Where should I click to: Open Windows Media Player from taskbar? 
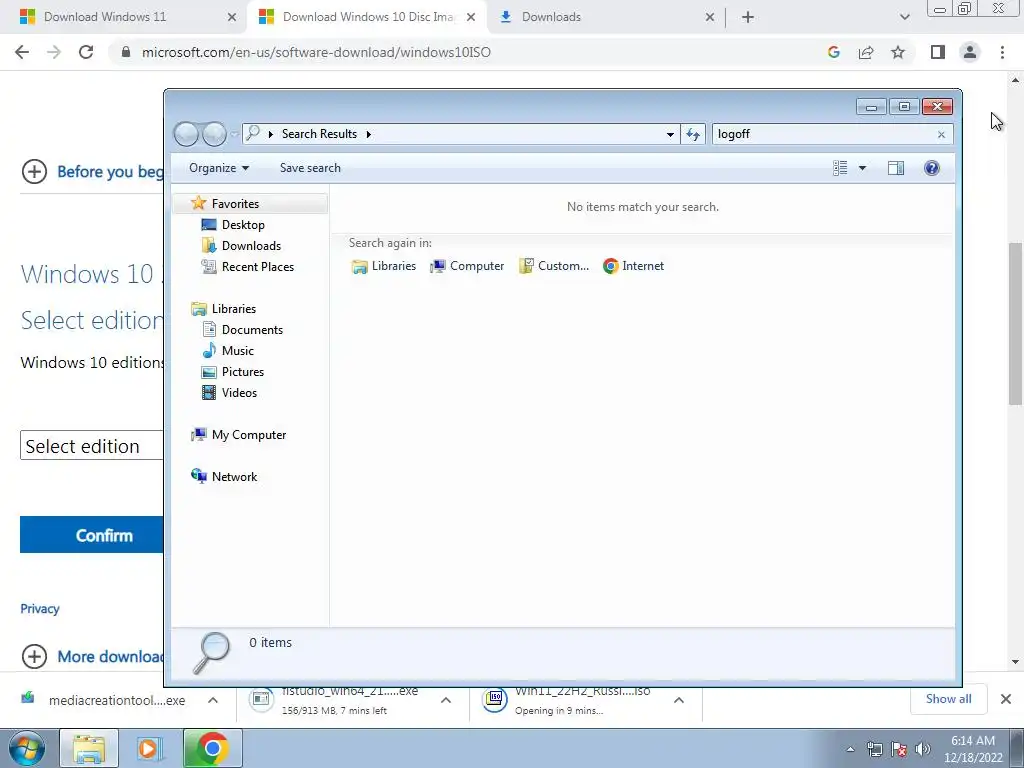coord(150,748)
